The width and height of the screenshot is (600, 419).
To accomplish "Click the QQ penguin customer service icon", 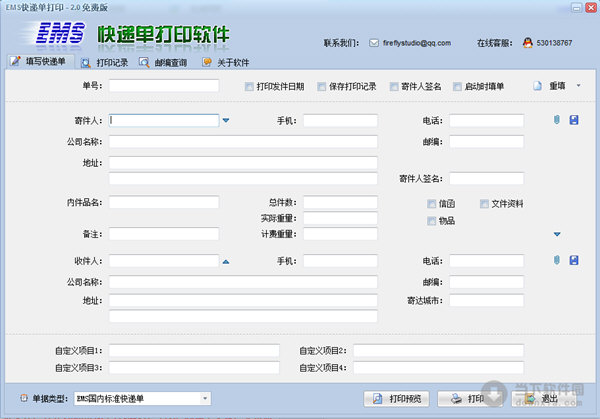I will 528,43.
